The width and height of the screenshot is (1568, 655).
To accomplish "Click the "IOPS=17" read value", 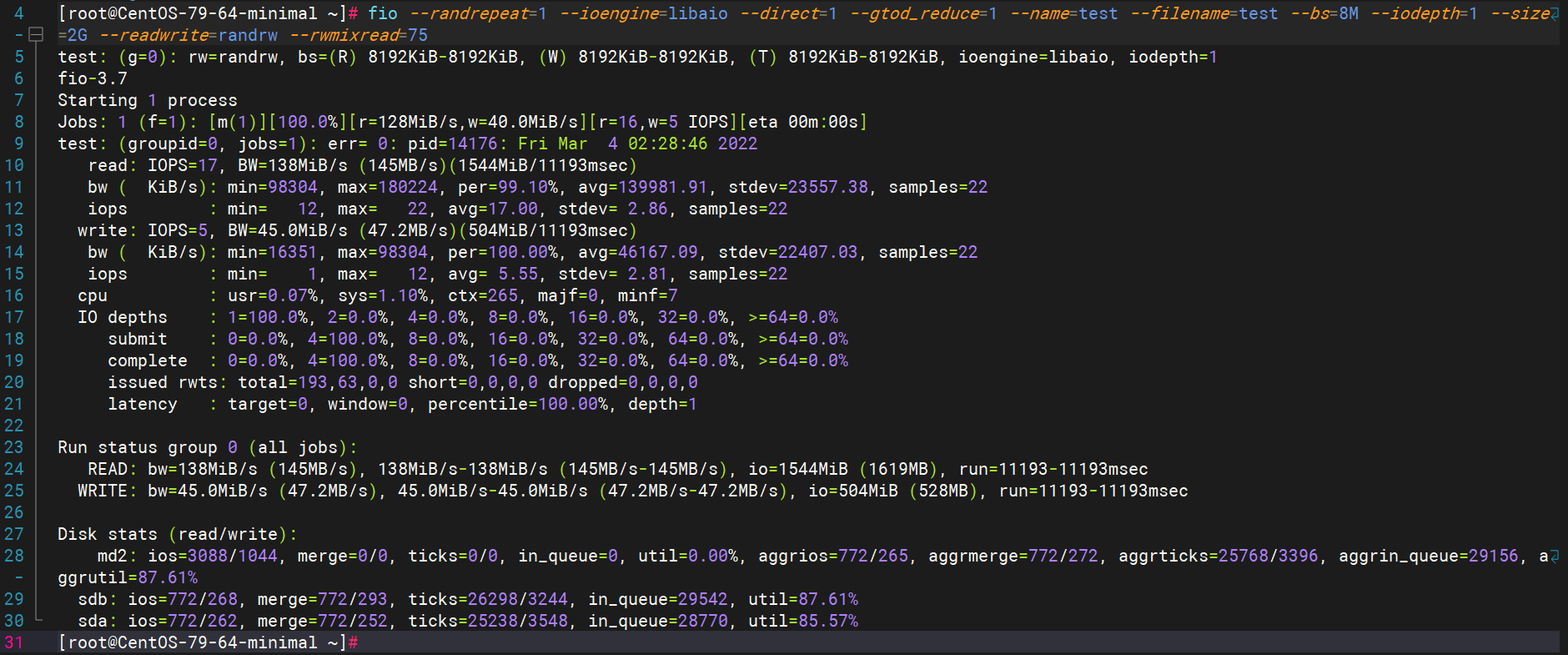I will click(x=183, y=165).
